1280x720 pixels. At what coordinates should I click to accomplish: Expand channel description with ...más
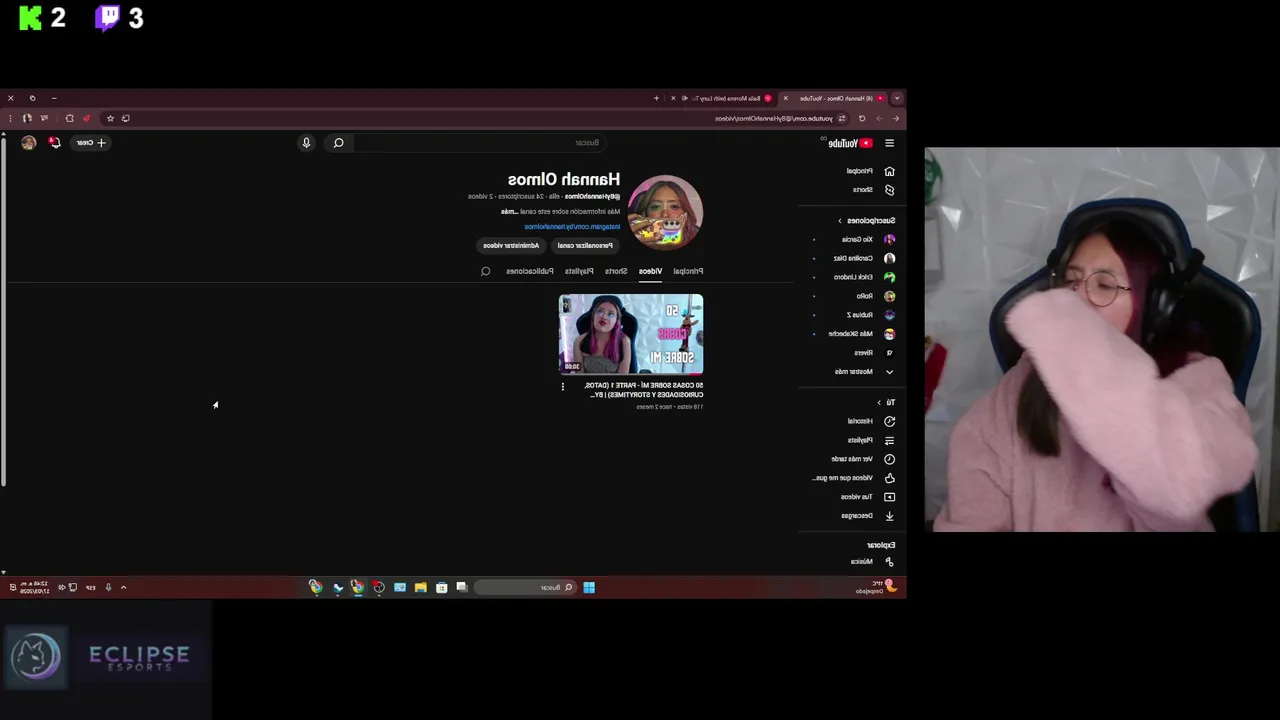pos(509,212)
